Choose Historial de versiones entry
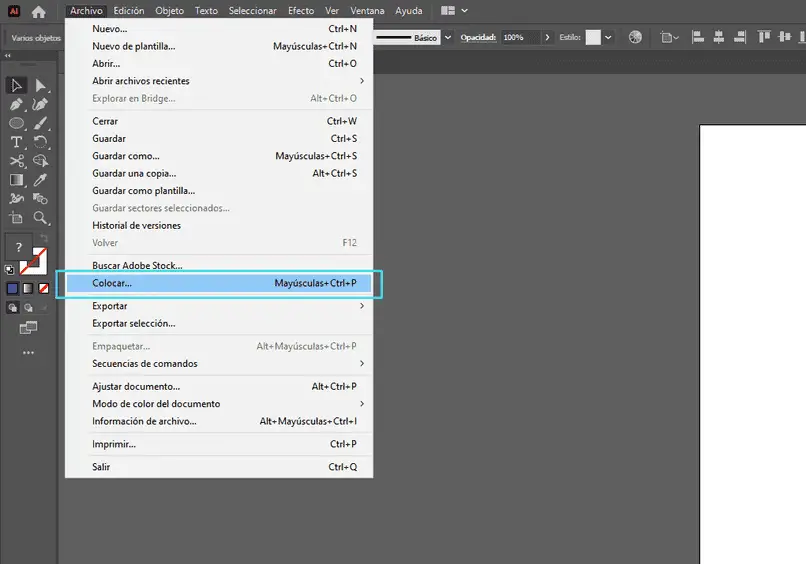This screenshot has width=806, height=564. coord(219,225)
